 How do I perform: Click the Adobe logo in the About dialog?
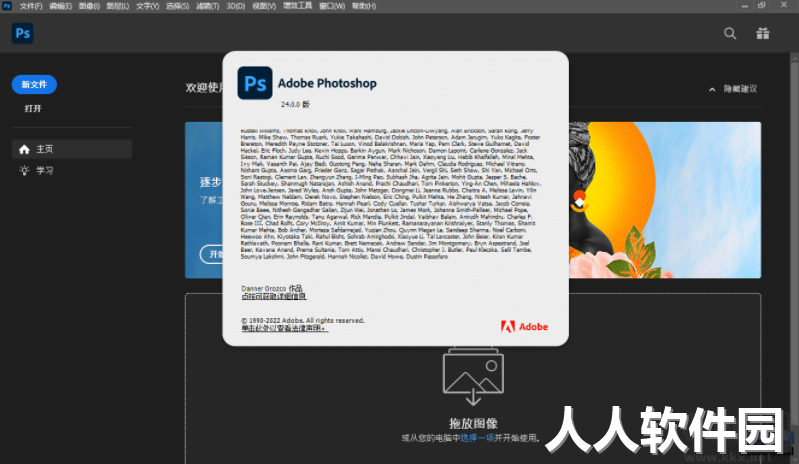[x=524, y=326]
